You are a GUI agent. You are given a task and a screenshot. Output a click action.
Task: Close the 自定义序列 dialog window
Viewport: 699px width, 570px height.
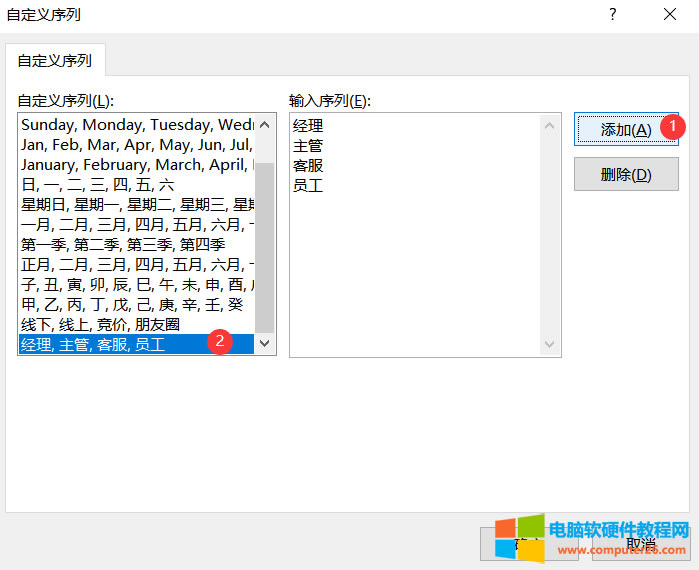(x=669, y=15)
